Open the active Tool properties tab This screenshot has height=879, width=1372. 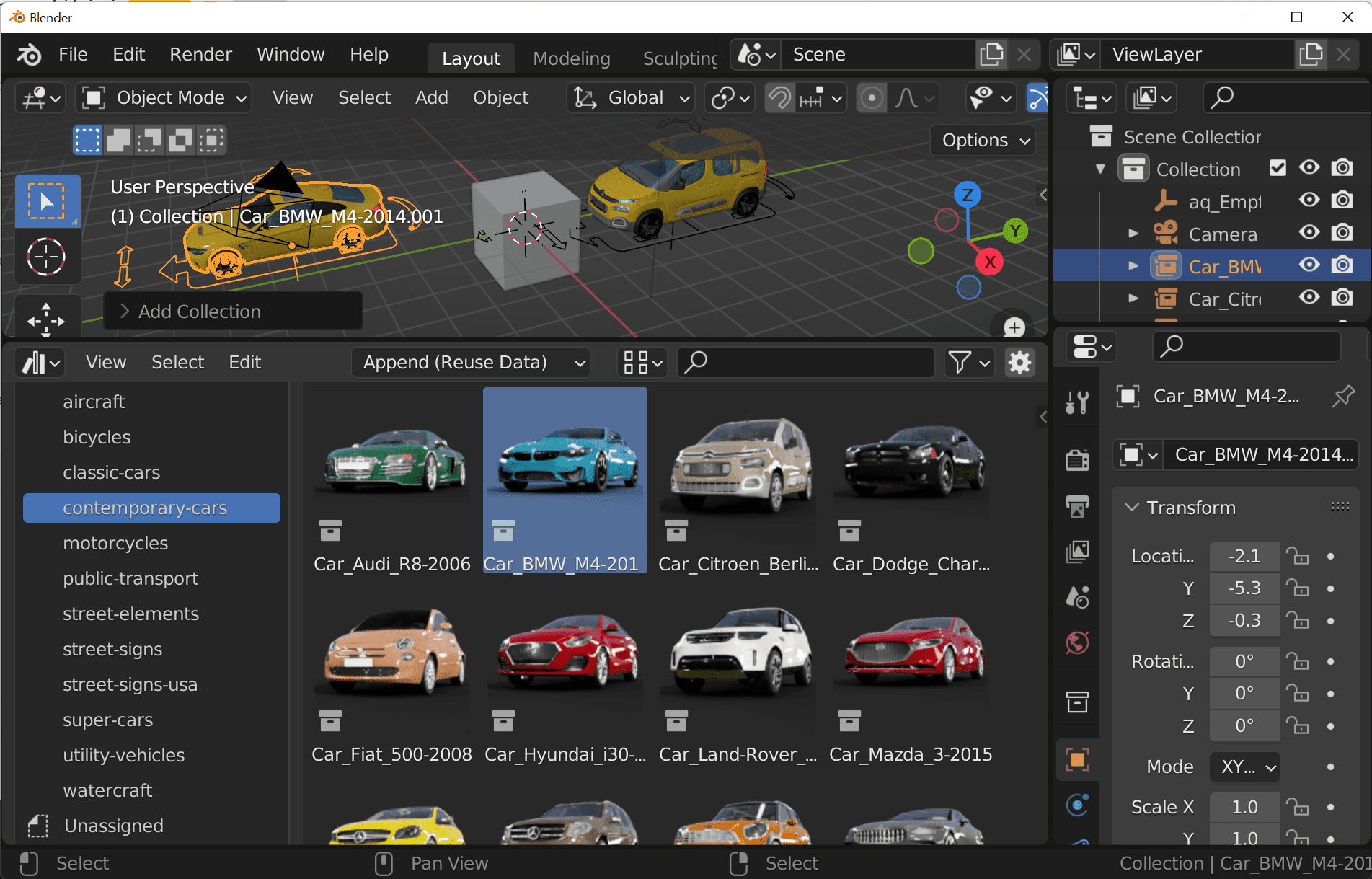point(1077,402)
